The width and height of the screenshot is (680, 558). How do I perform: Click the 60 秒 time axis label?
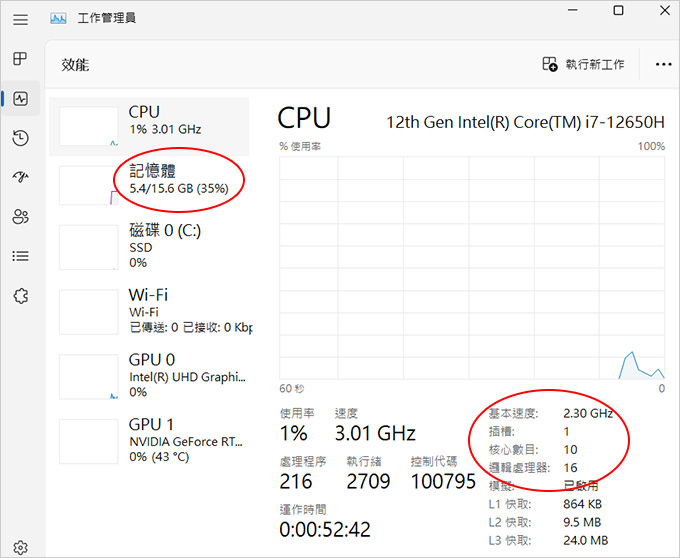click(x=292, y=388)
